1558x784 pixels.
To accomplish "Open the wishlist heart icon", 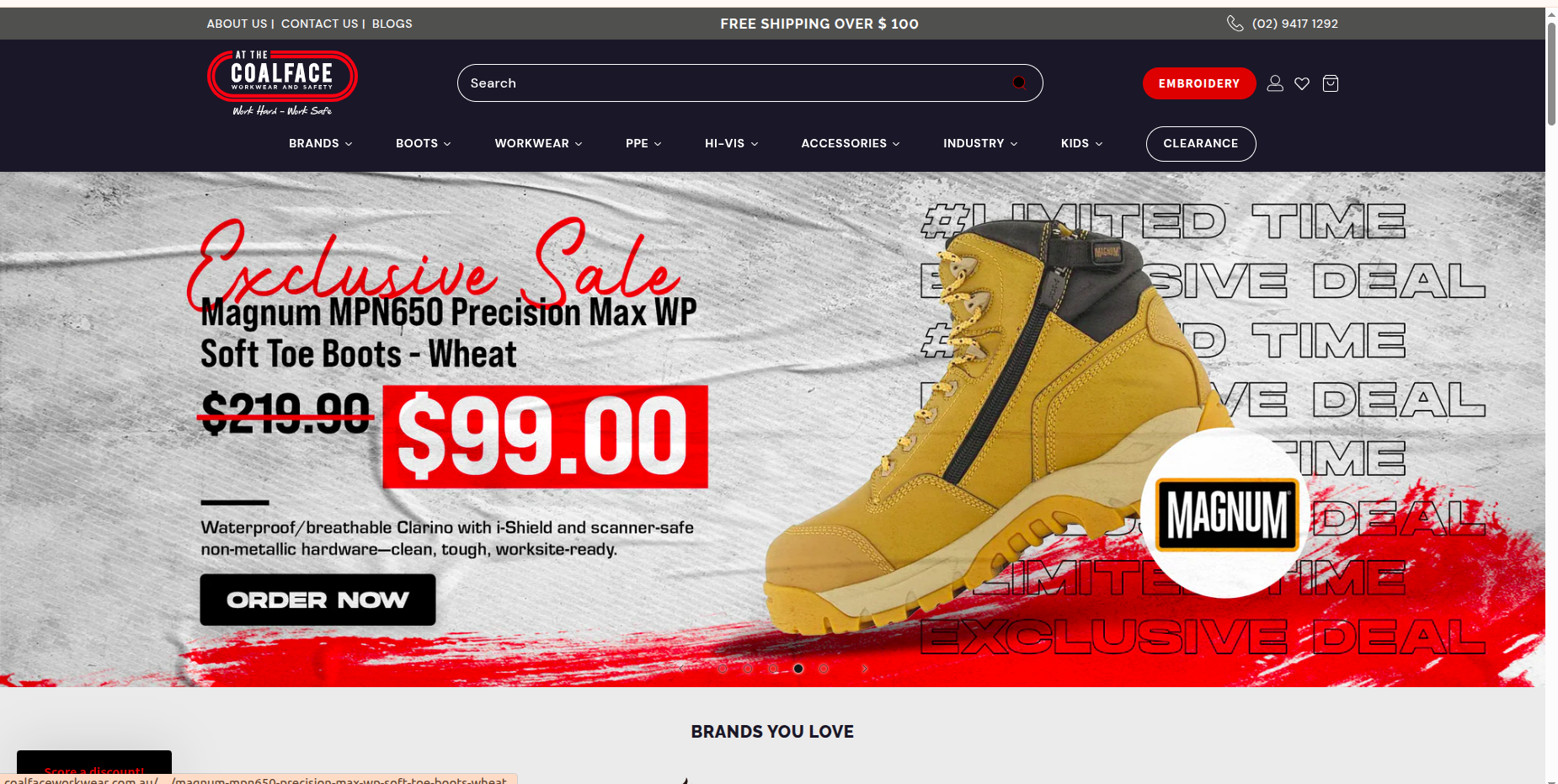I will 1302,83.
